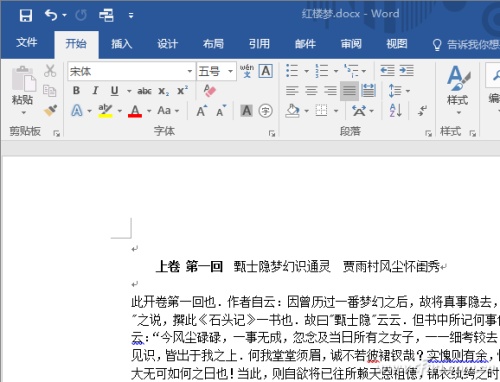This screenshot has height=382, width=500.
Task: Paste using the 粘贴 button
Action: pyautogui.click(x=23, y=89)
